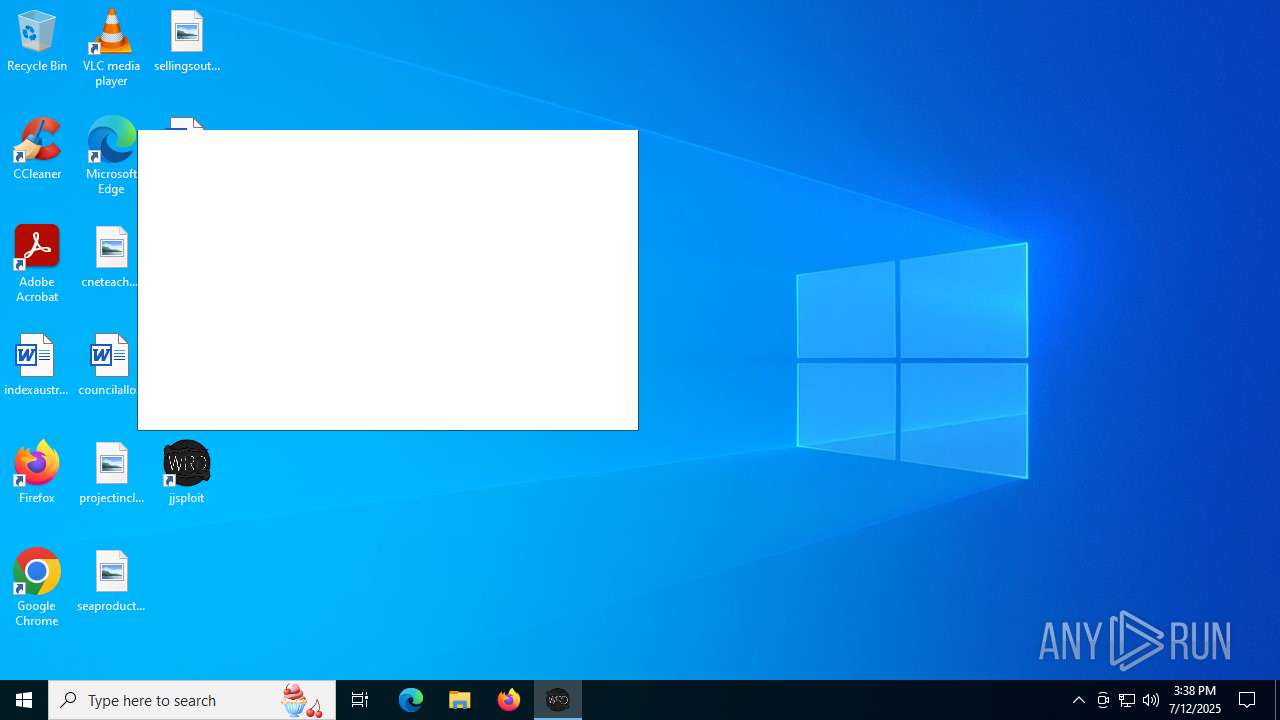Open clock showing 3:38 PM
The image size is (1280, 720).
click(1195, 700)
